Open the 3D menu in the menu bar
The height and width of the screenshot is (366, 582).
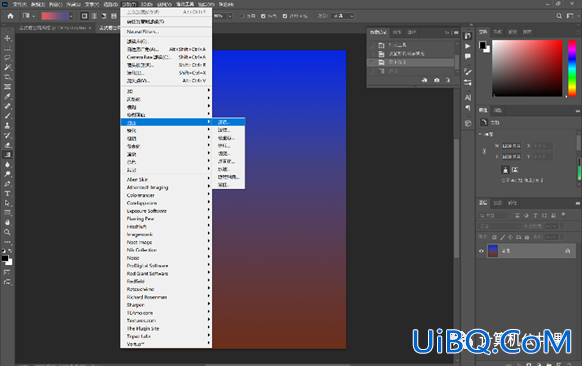tap(147, 4)
